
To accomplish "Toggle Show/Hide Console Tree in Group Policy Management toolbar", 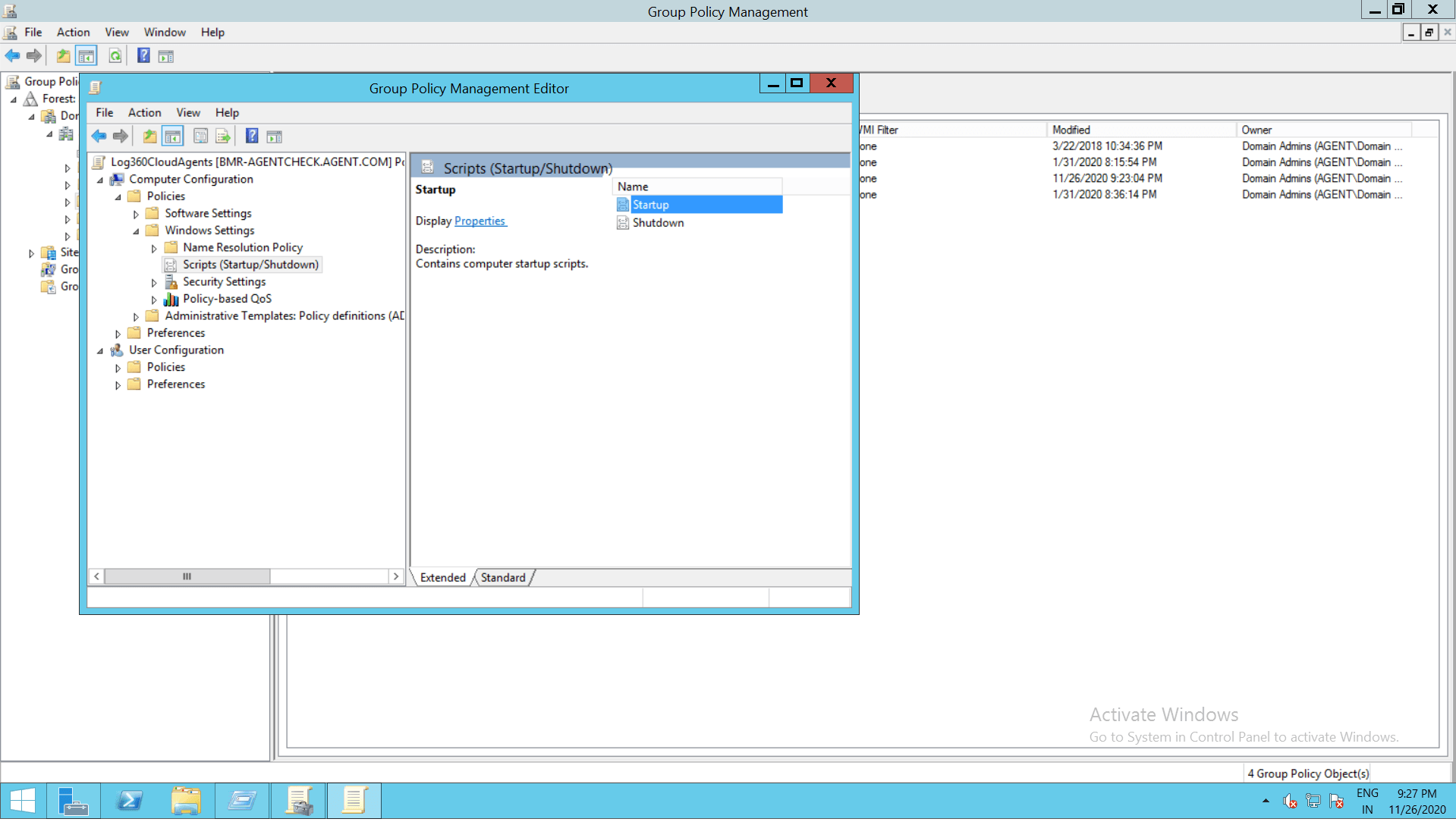I will 86,55.
